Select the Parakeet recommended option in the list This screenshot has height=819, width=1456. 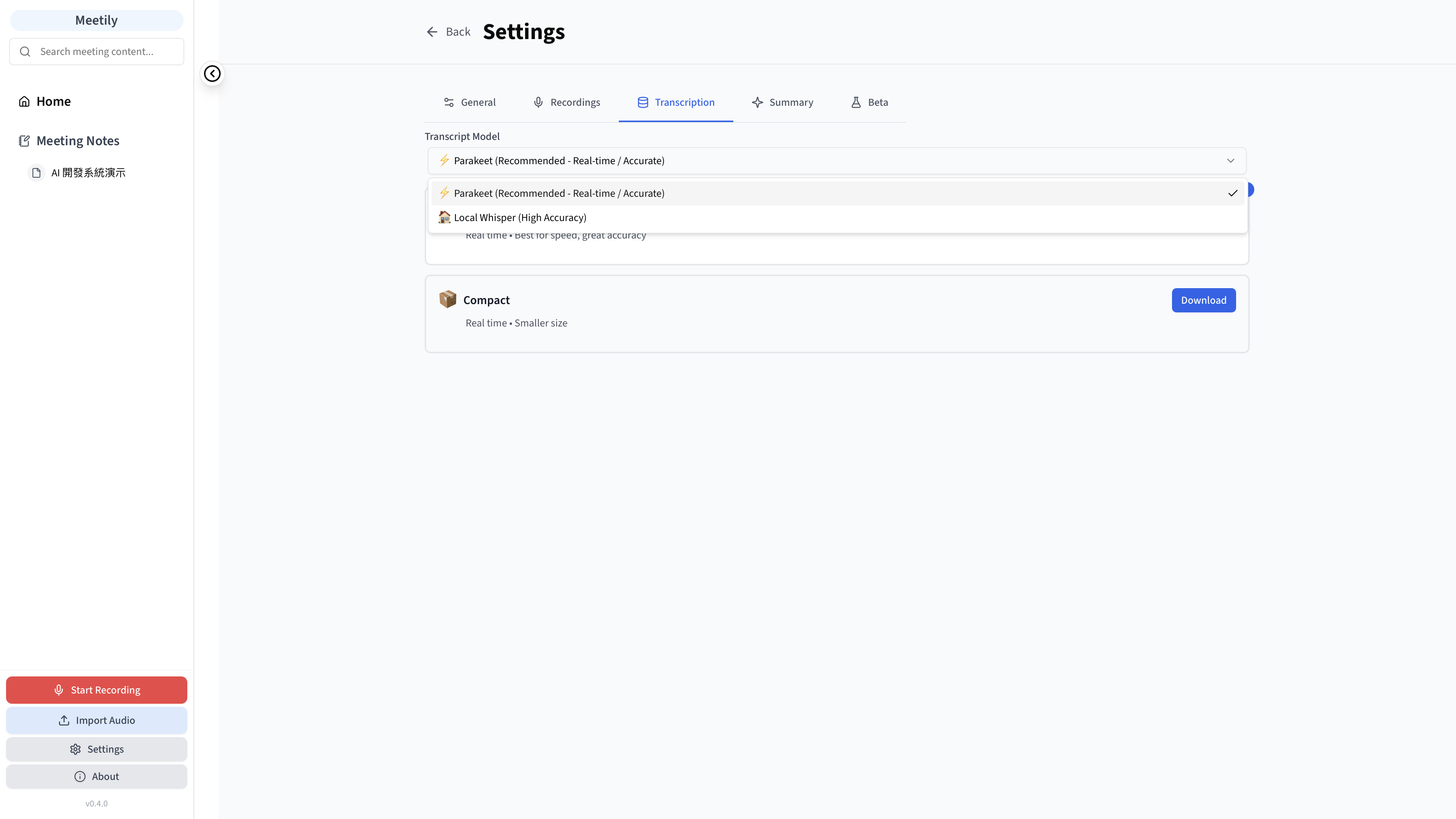(838, 193)
